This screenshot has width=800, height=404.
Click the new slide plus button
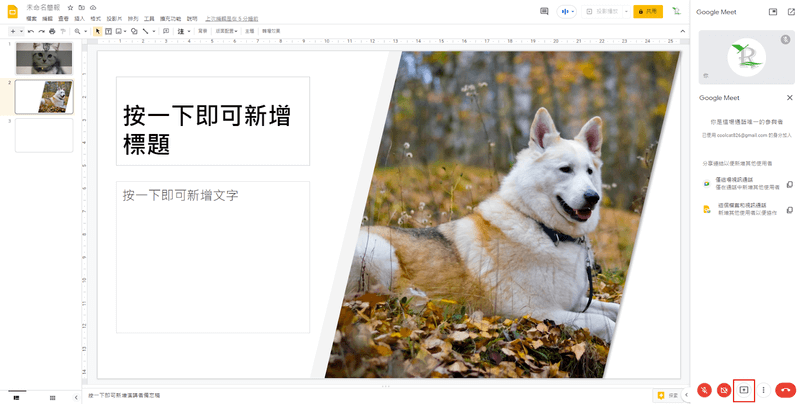[13, 31]
